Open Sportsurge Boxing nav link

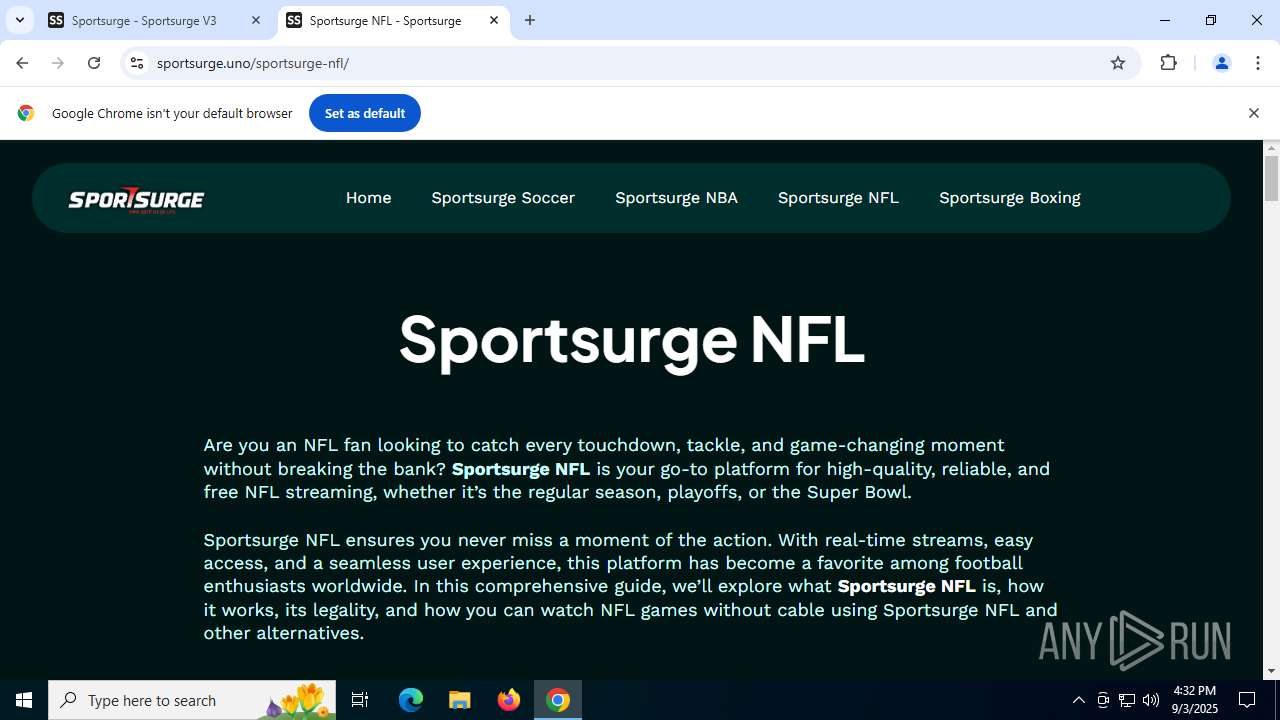point(1010,198)
